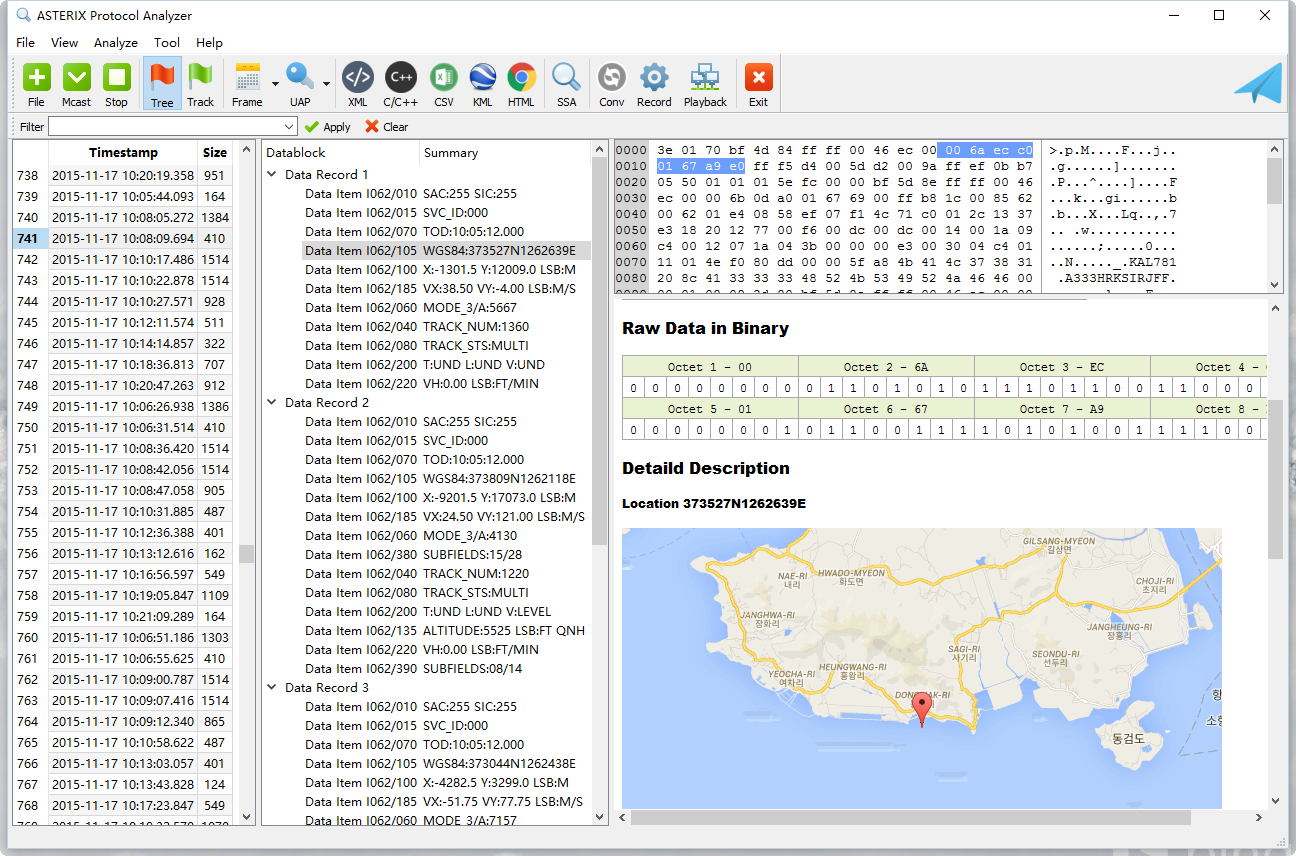
Task: Click the data tree vertical scrollbar
Action: [x=600, y=350]
